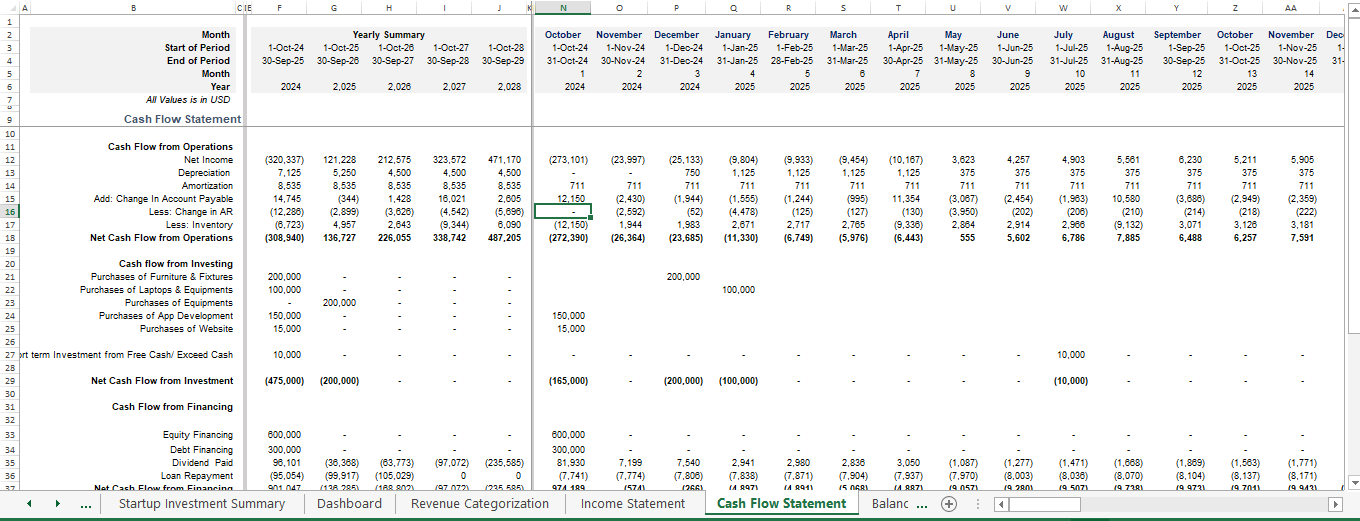Image resolution: width=1360 pixels, height=521 pixels.
Task: Click the Cash Flow Statement heading cell
Action: click(x=183, y=119)
